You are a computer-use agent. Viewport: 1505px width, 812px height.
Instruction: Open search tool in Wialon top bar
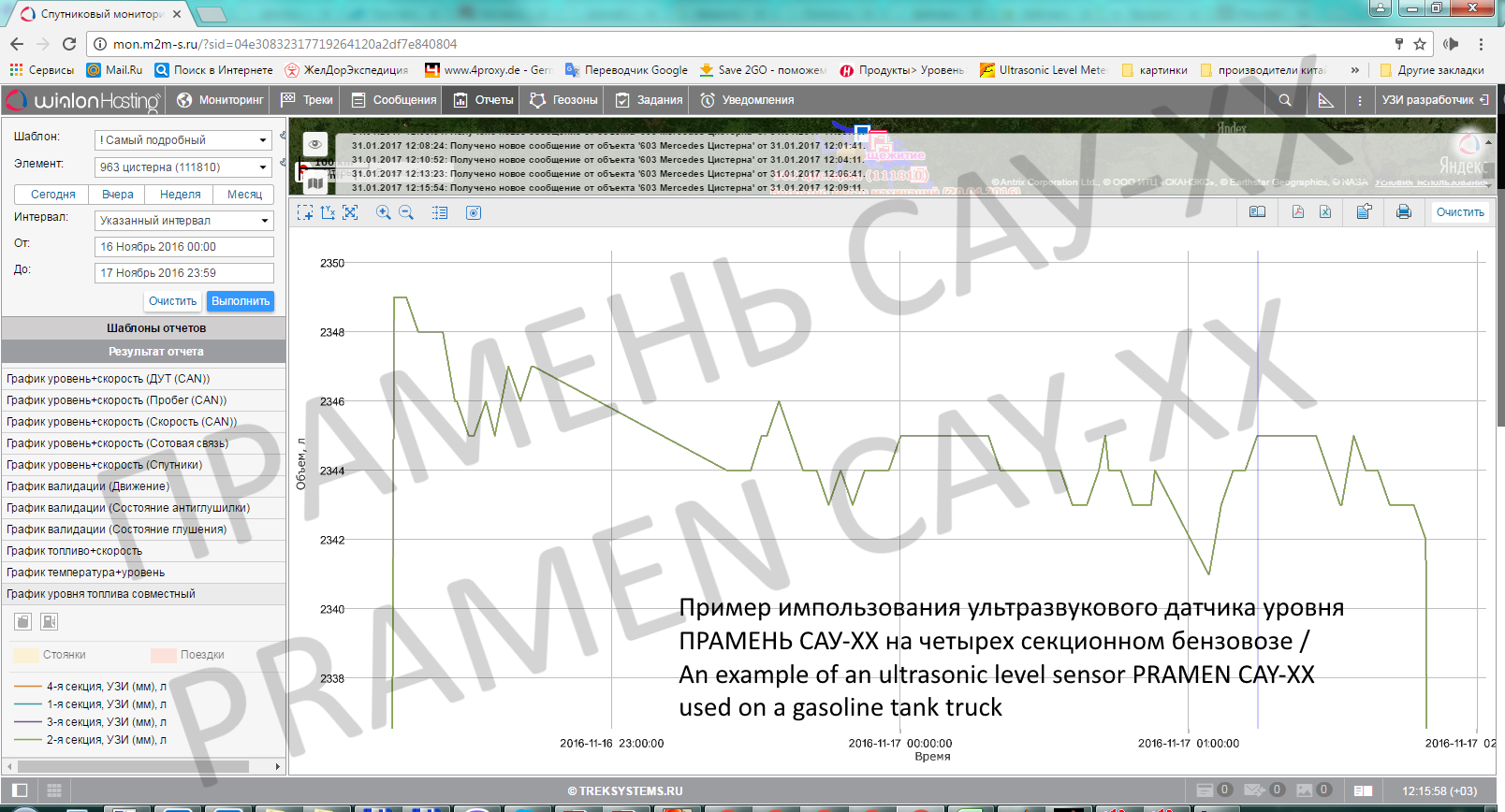[1285, 100]
